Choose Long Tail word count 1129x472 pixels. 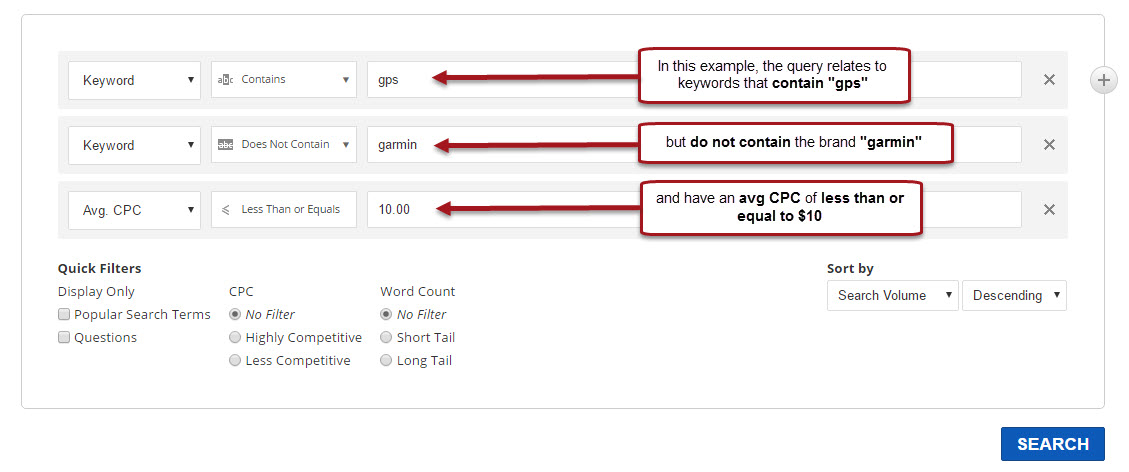point(386,361)
